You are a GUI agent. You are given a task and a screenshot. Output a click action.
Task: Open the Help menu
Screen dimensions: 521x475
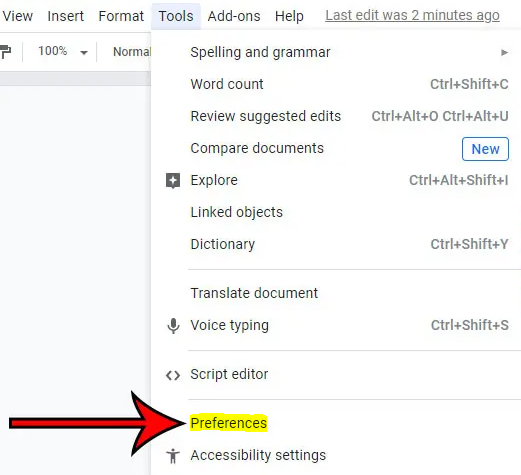(x=289, y=16)
